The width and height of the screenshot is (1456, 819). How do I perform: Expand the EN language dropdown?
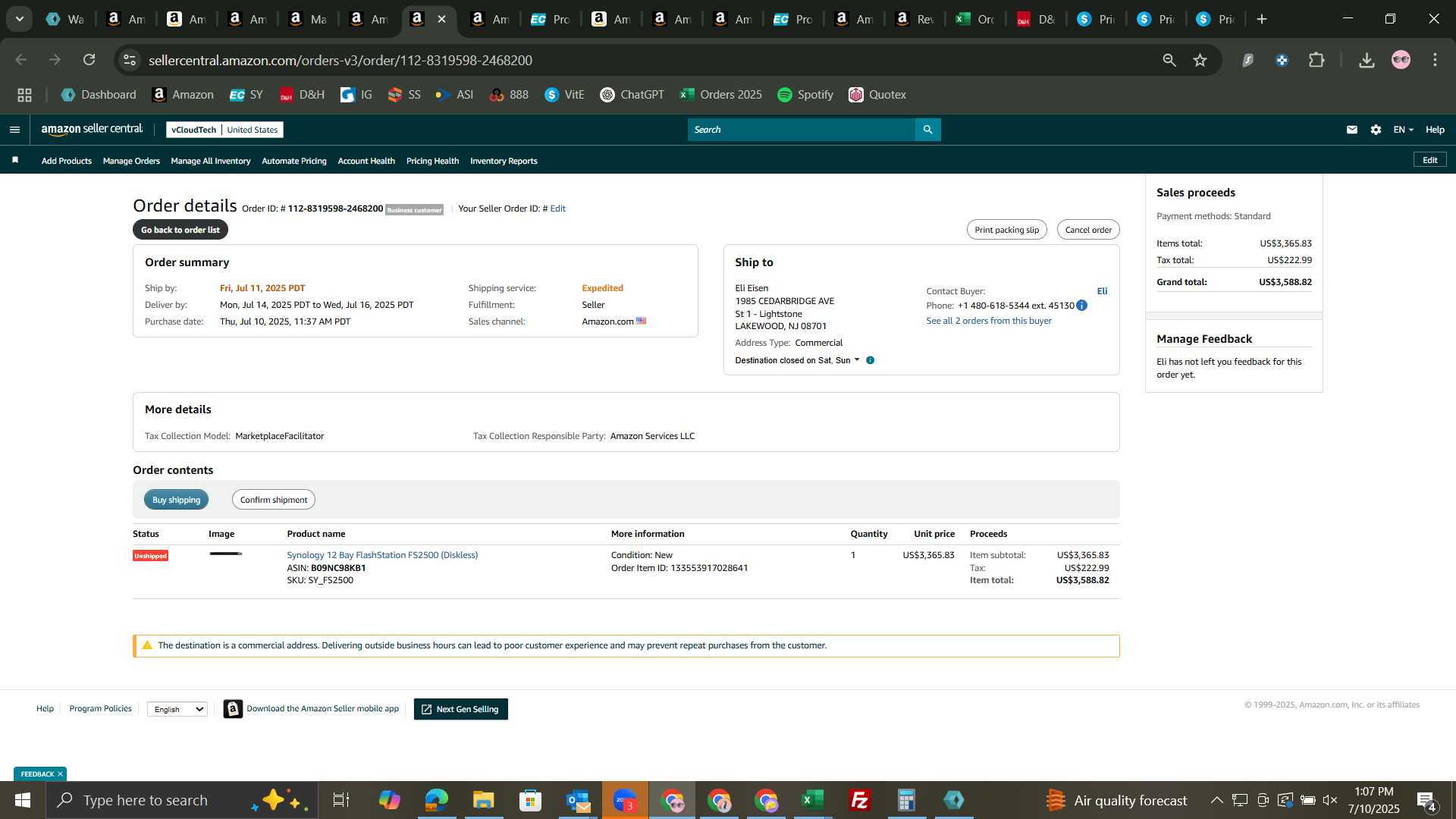pos(1403,130)
